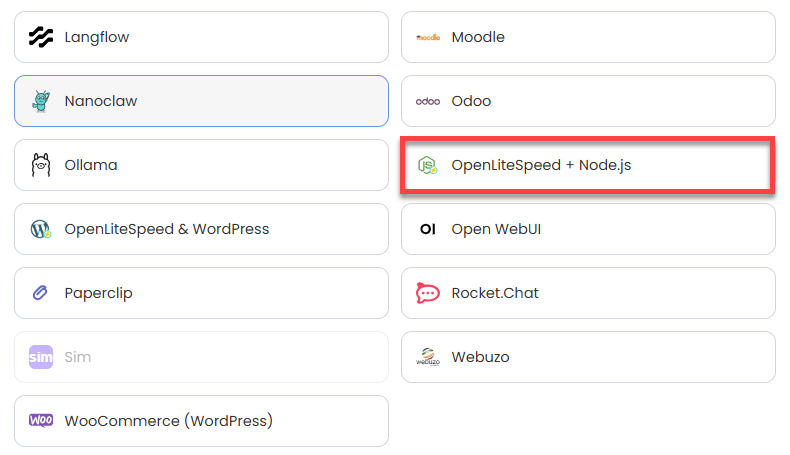Click the Node.js hexagon icon
This screenshot has height=455, width=790.
(x=428, y=165)
